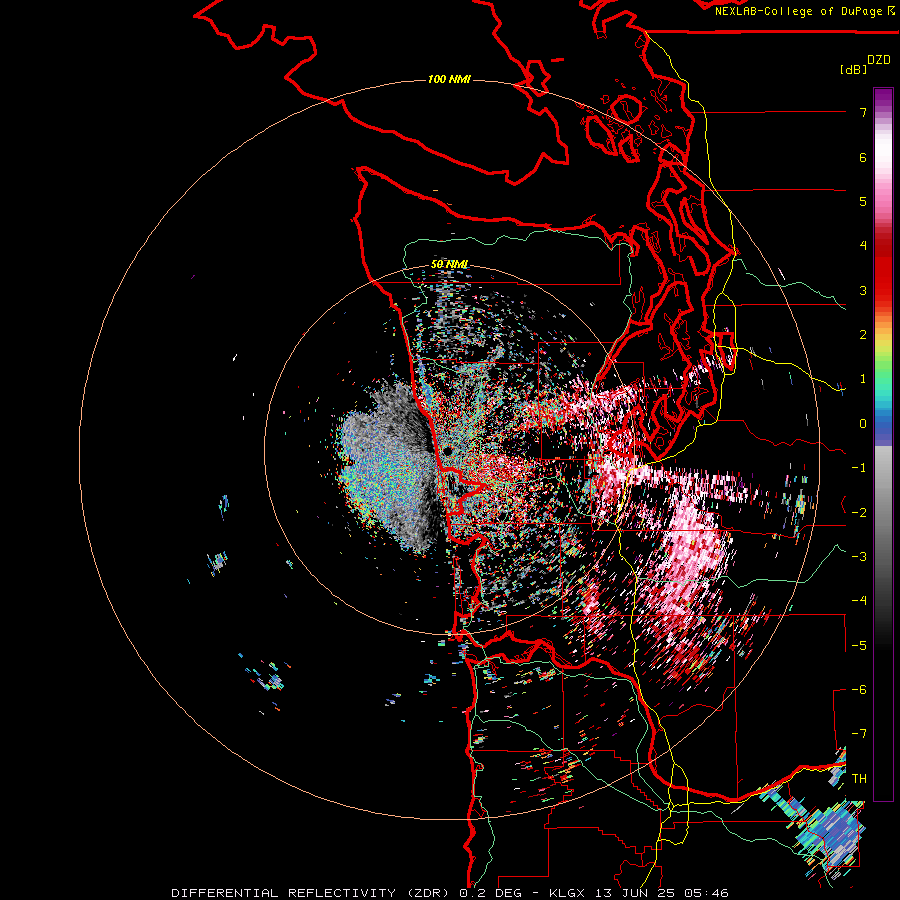This screenshot has width=900, height=900.
Task: Select the -5 value on the scale
Action: pyautogui.click(x=859, y=645)
